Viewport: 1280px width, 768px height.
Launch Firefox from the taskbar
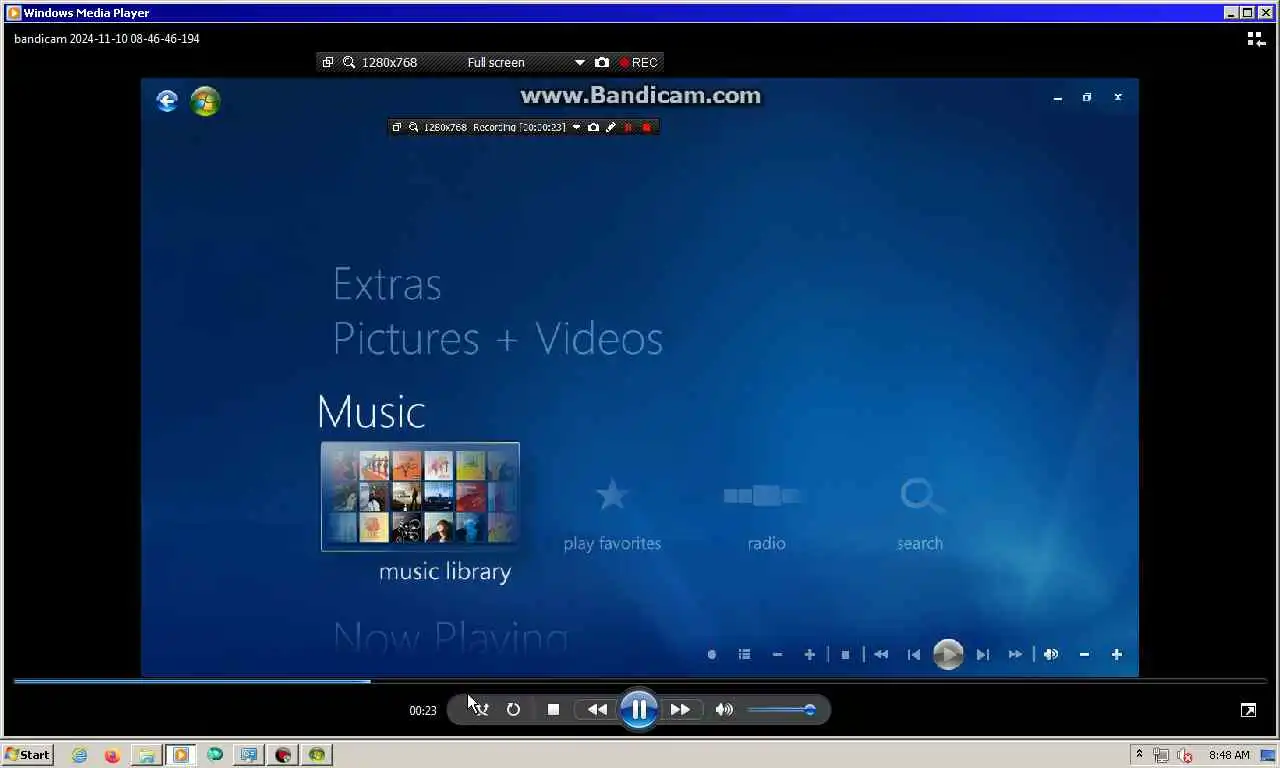[112, 755]
